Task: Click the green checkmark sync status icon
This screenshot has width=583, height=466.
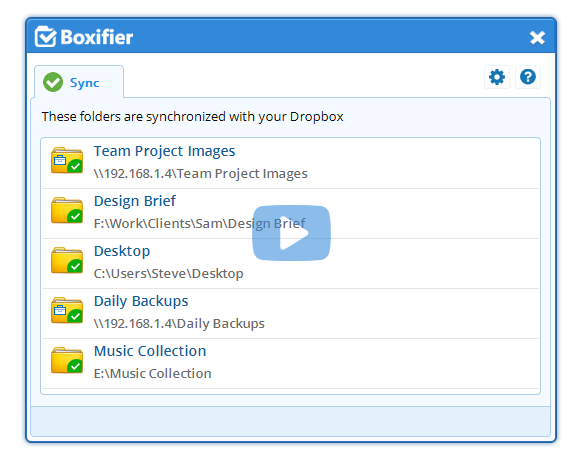Action: tap(53, 82)
